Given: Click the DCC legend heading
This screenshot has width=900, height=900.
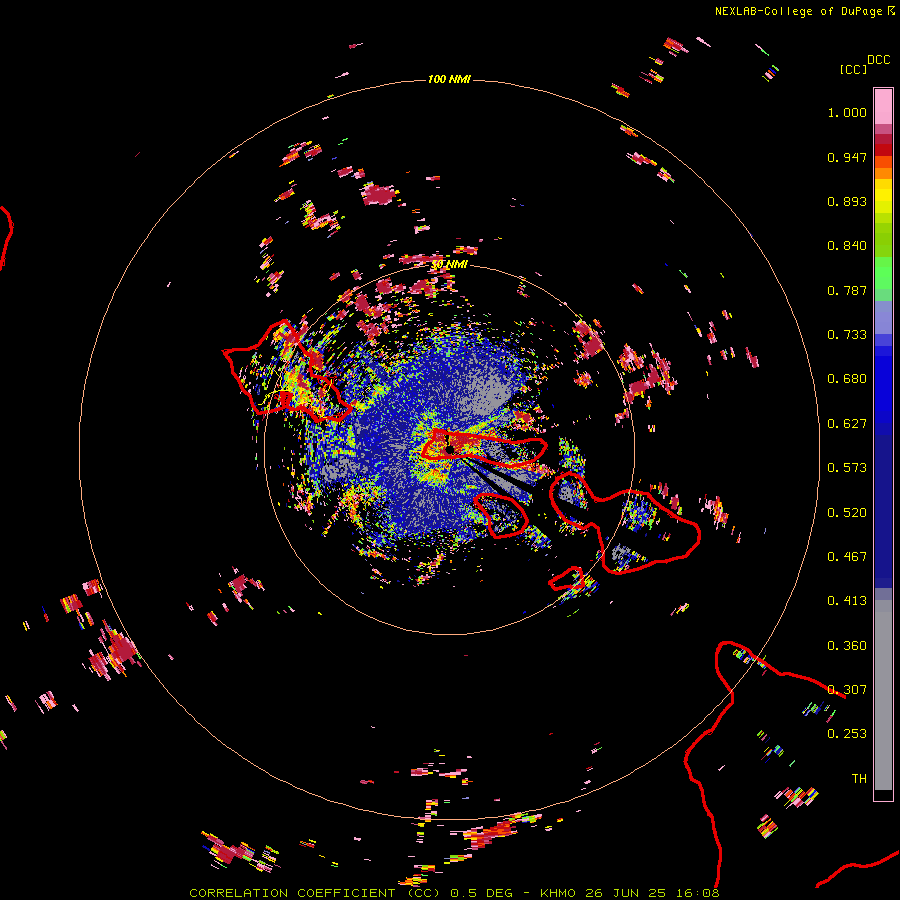Looking at the screenshot, I should point(878,60).
